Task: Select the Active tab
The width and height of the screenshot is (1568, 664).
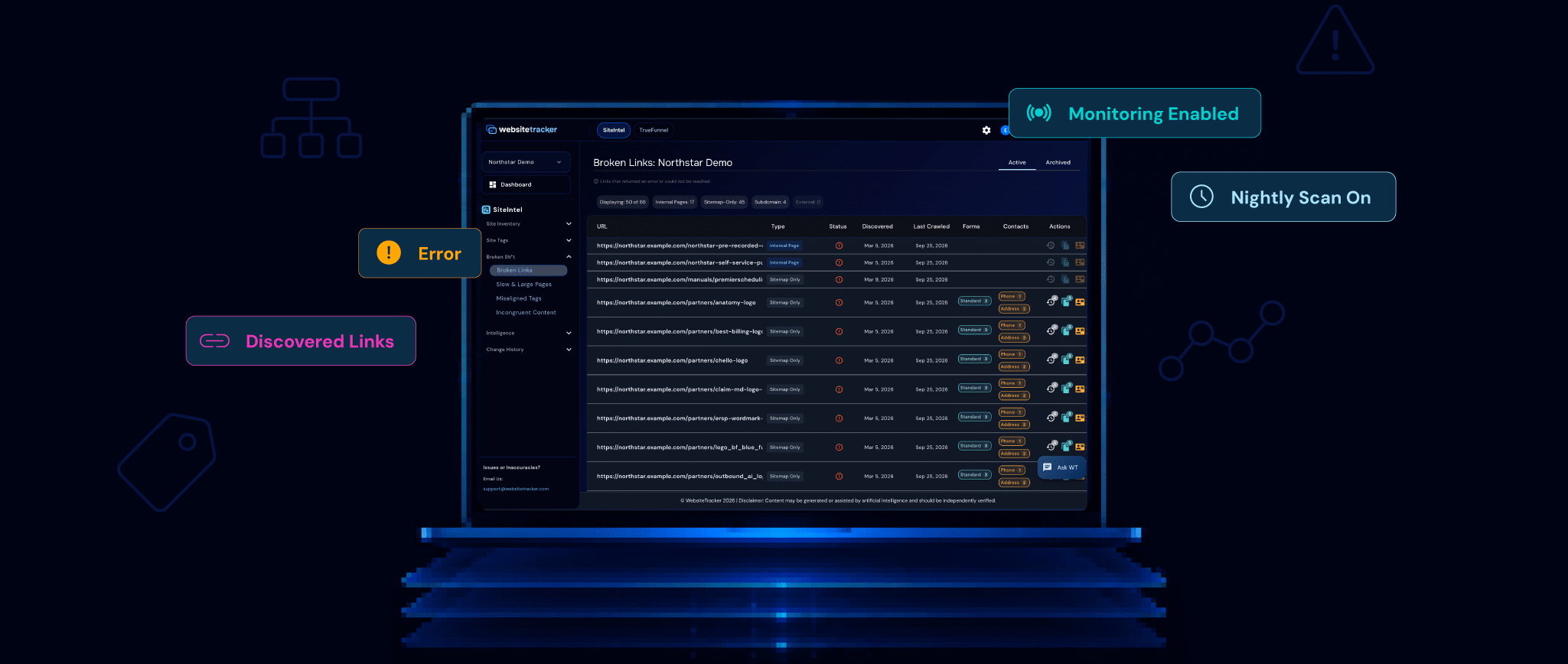Action: click(1017, 162)
